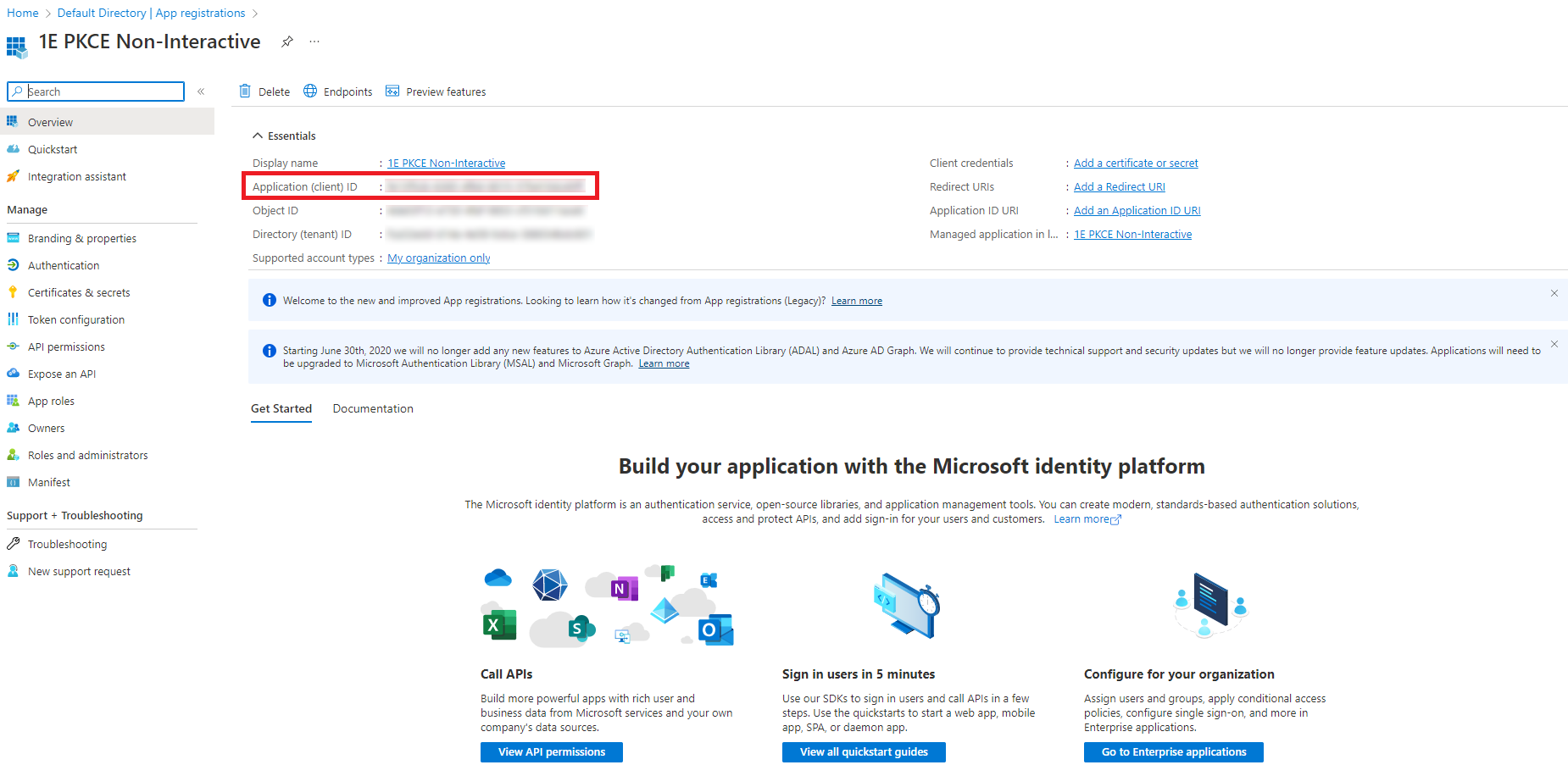Open the Display name link 1E PKCE Non-Interactive
This screenshot has height=776, width=1568.
coord(447,164)
